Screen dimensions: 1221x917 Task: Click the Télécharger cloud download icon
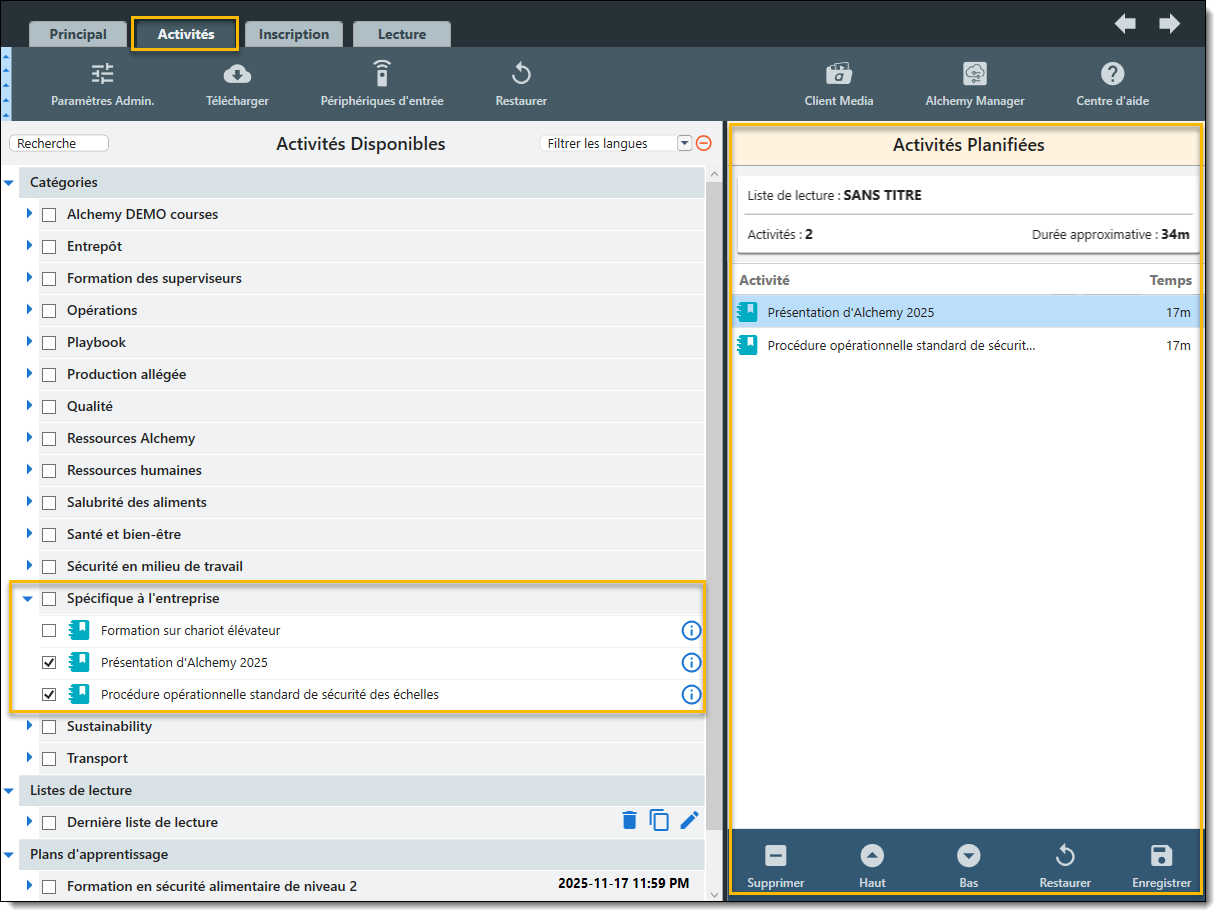(x=237, y=74)
